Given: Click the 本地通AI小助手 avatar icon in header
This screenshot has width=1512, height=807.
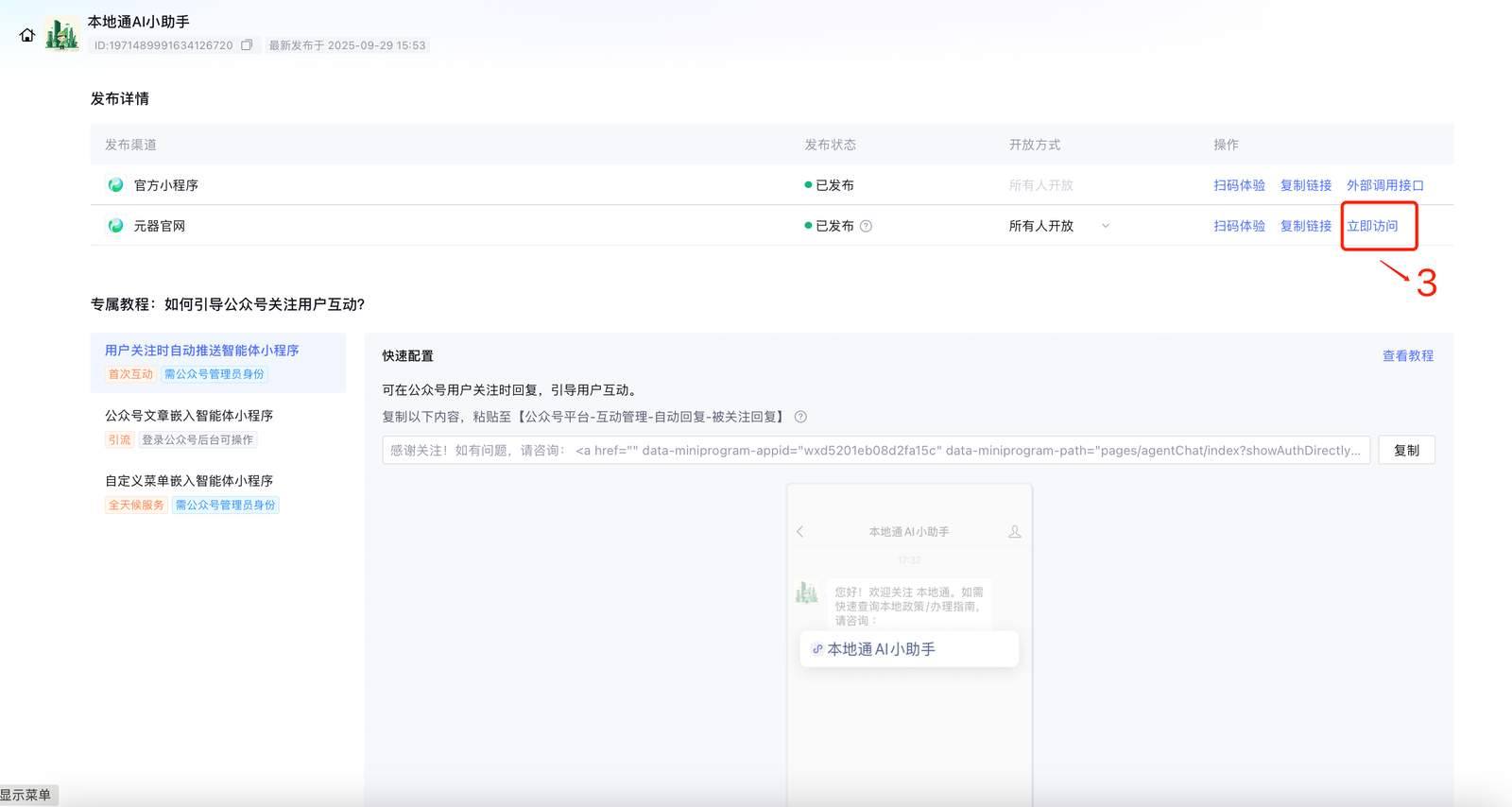Looking at the screenshot, I should [62, 35].
